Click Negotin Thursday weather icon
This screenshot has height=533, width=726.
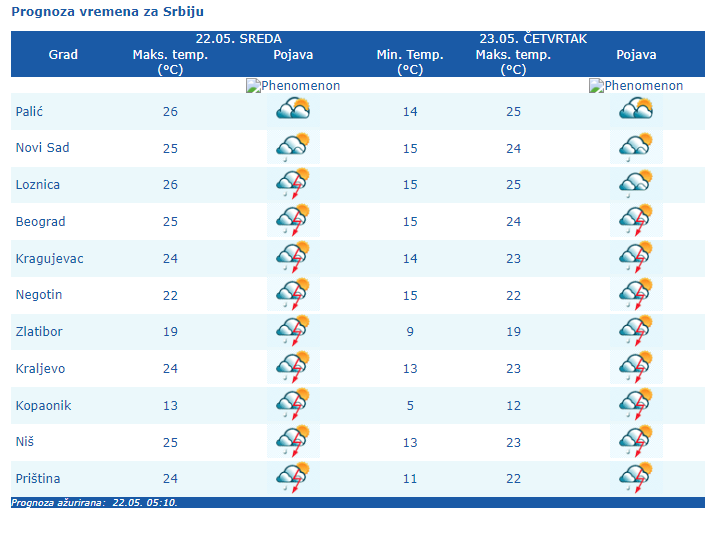point(636,294)
